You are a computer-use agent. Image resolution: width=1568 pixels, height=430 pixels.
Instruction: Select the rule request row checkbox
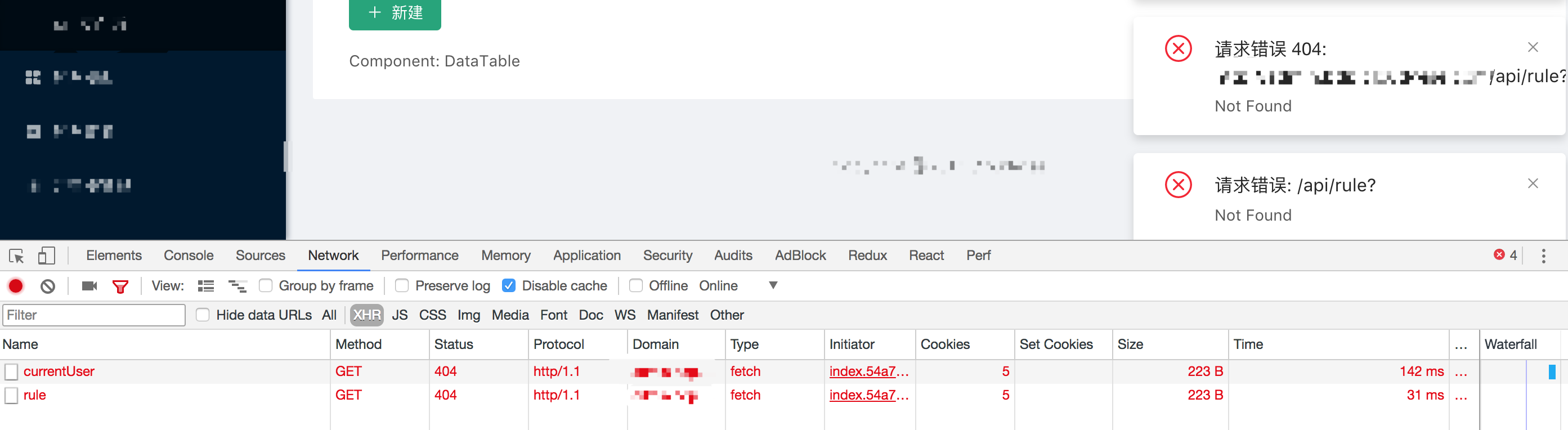coord(11,395)
